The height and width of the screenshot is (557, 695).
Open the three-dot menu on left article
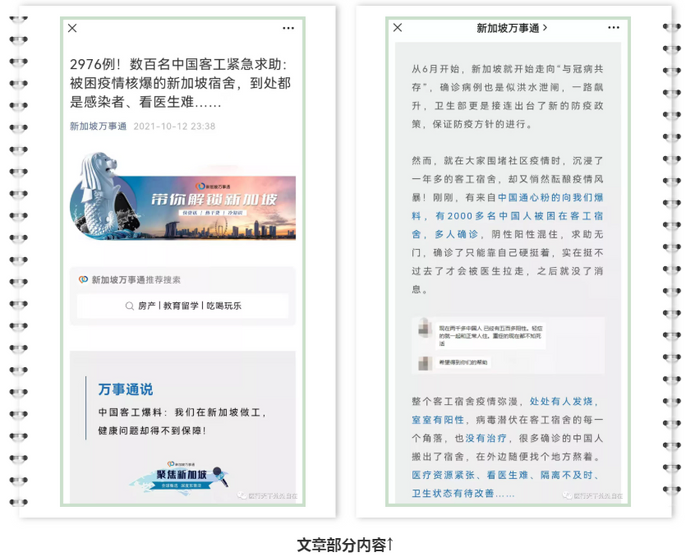[288, 28]
